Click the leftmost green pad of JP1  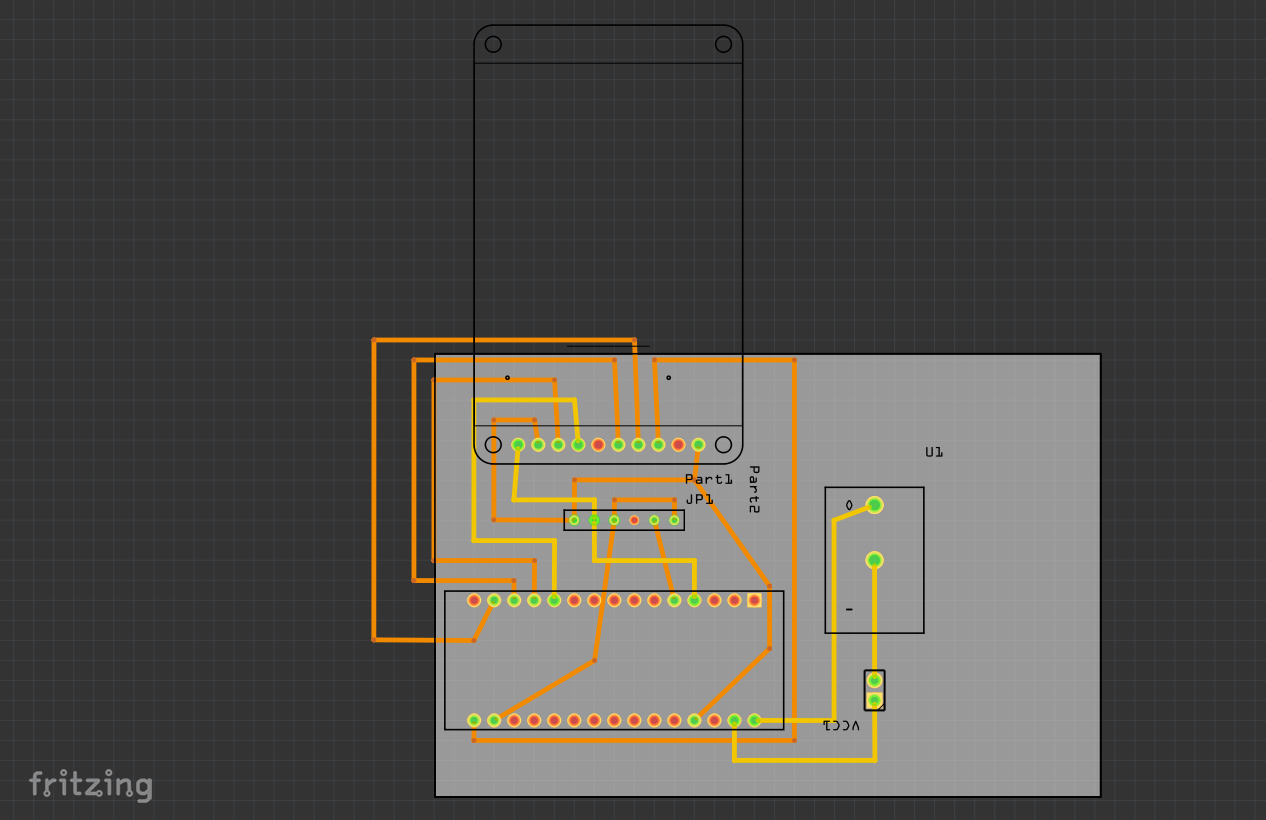click(573, 519)
